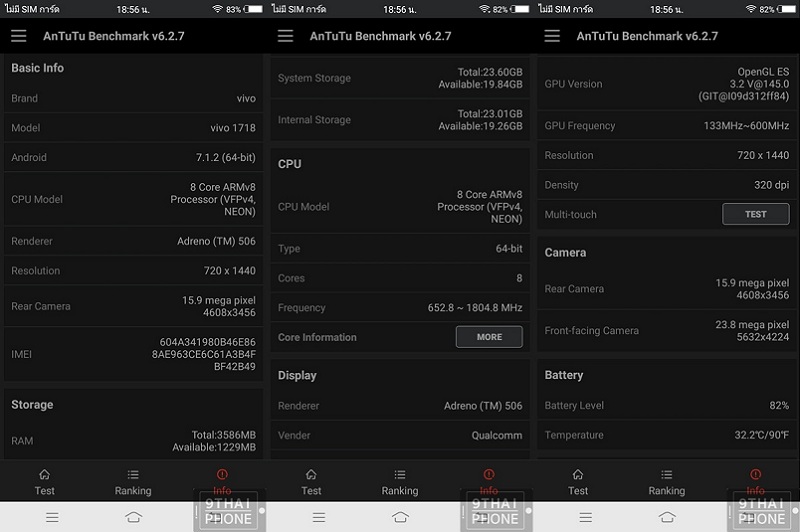This screenshot has height=532, width=800.
Task: Tap Ranking tab icon on the CPU screen
Action: (x=400, y=475)
